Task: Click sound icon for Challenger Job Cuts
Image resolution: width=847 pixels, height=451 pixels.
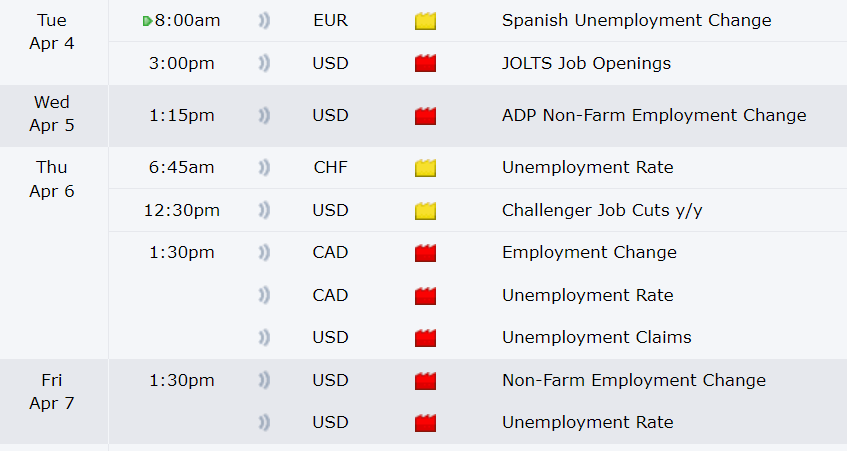Action: [264, 211]
